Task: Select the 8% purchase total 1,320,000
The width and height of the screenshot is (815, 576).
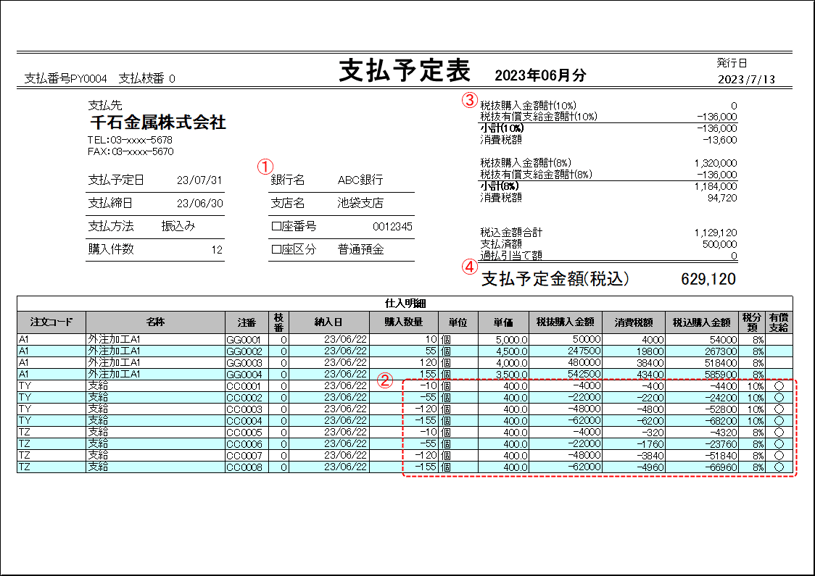Action: pyautogui.click(x=716, y=163)
